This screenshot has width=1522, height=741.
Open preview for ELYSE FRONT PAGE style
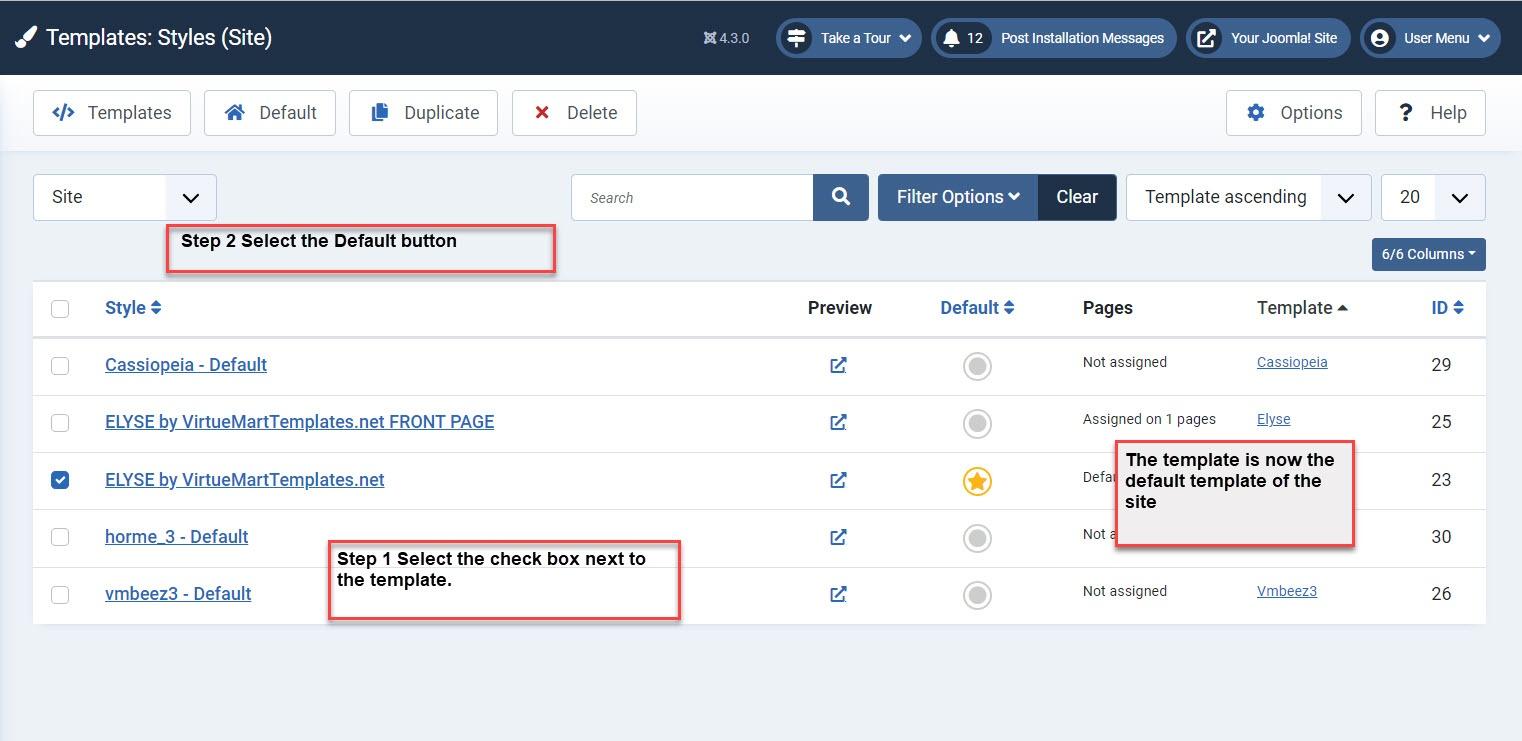point(838,422)
